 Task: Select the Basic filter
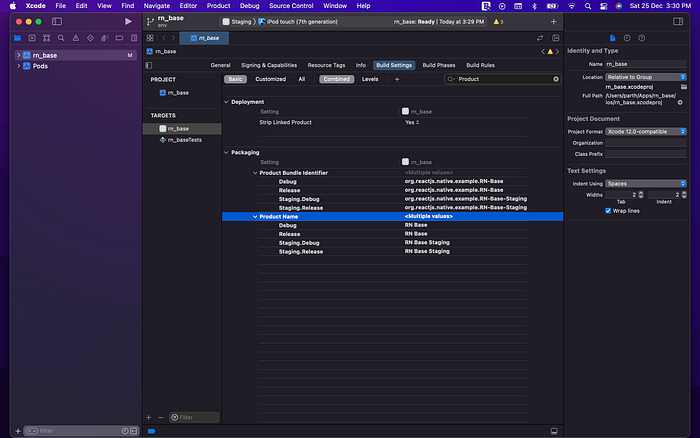[235, 79]
